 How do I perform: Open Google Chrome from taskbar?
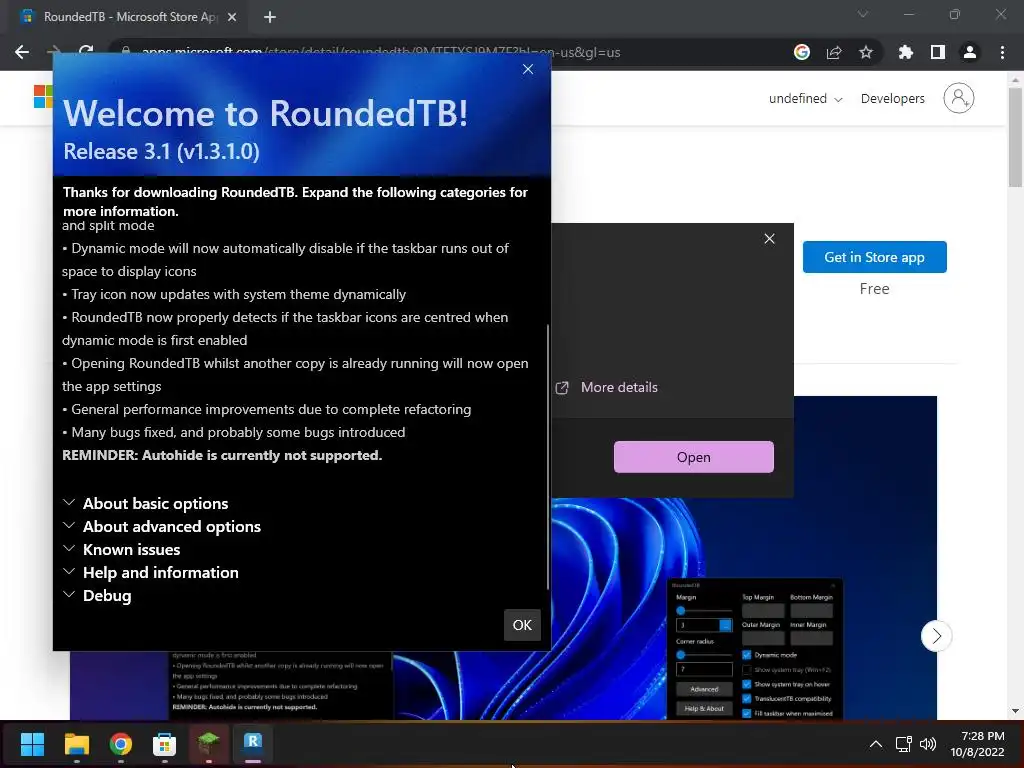click(121, 744)
